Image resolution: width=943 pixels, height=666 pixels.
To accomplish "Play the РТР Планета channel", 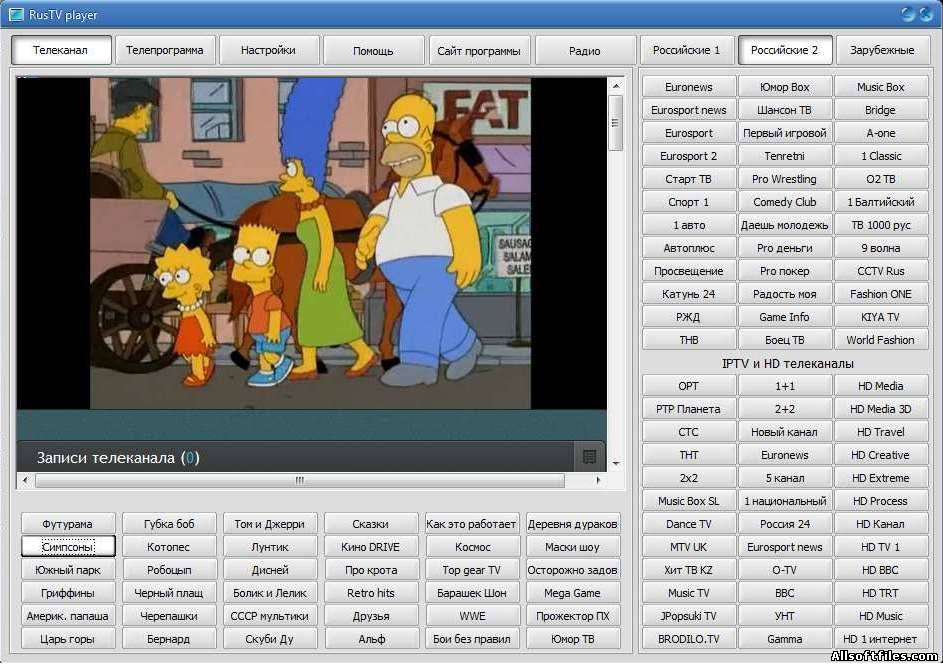I will coord(689,409).
